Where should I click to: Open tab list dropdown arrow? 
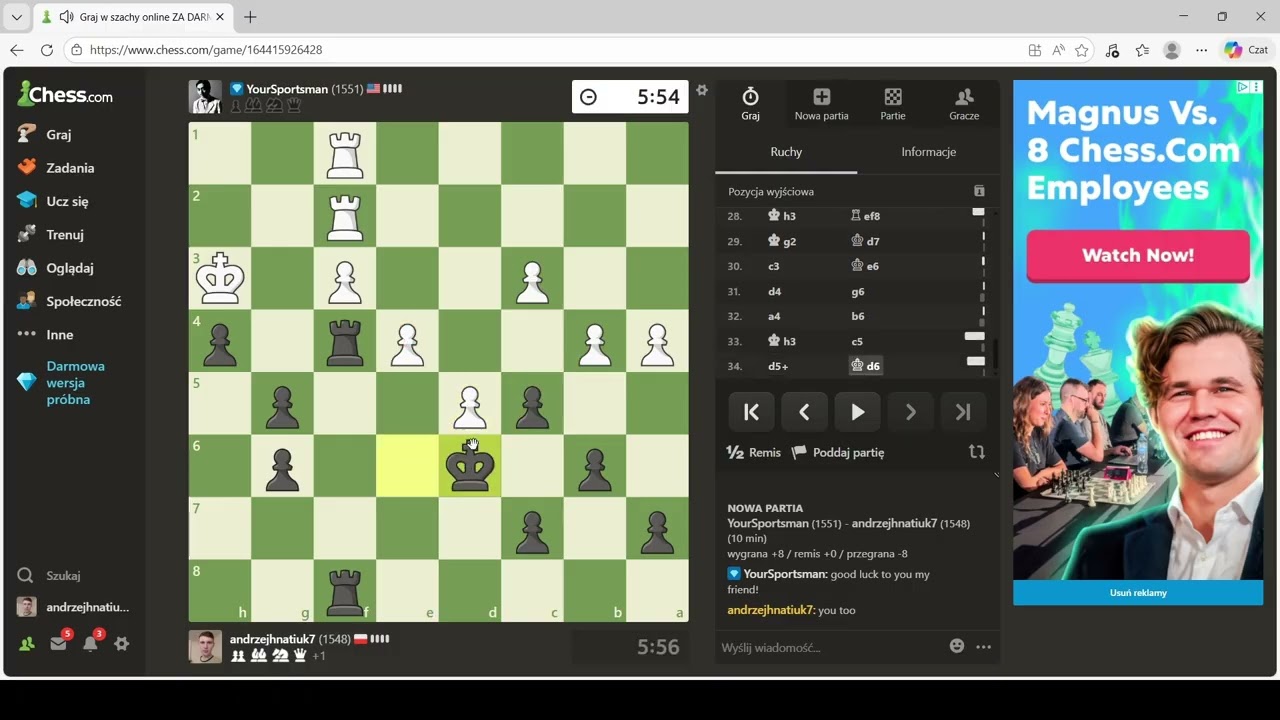click(17, 17)
